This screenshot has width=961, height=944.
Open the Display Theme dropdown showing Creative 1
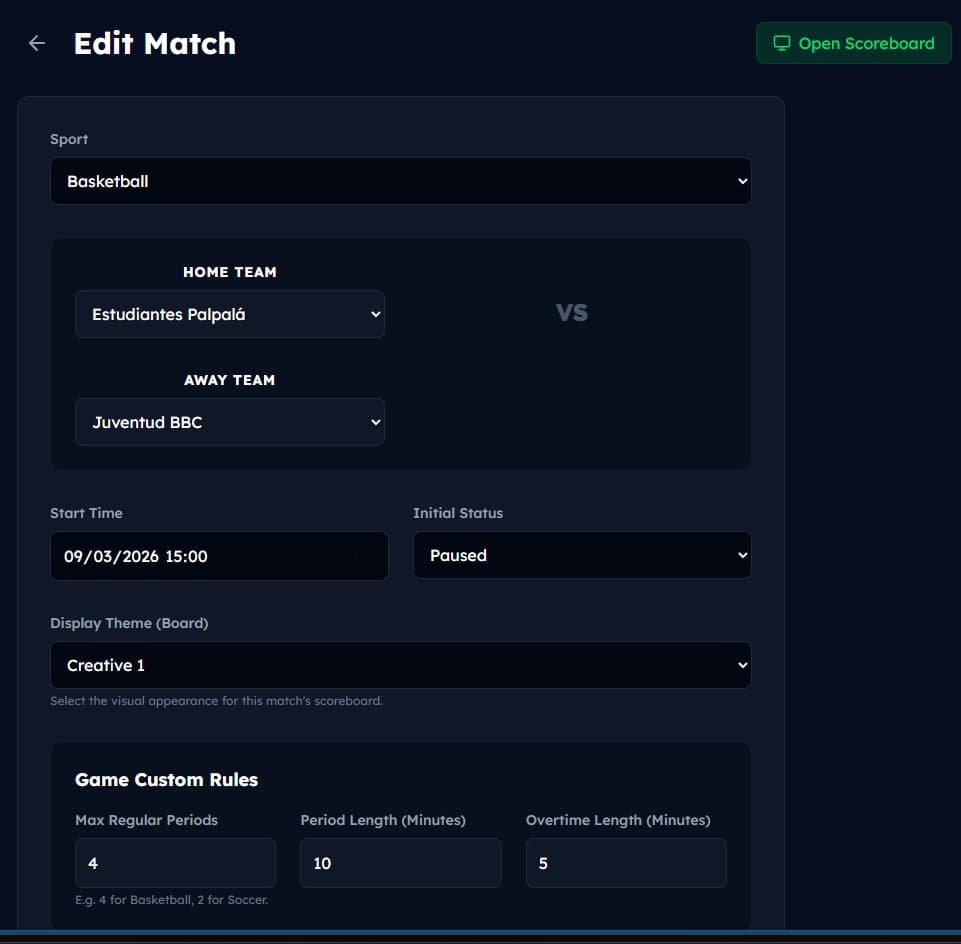click(x=400, y=665)
